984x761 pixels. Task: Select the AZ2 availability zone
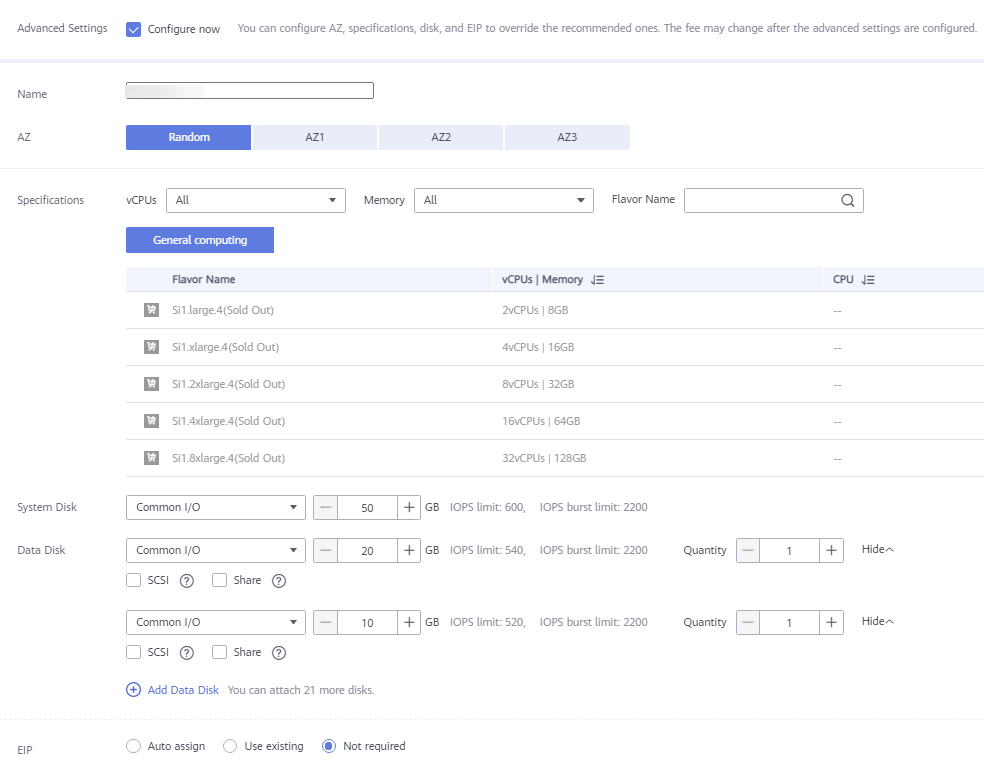click(x=441, y=137)
